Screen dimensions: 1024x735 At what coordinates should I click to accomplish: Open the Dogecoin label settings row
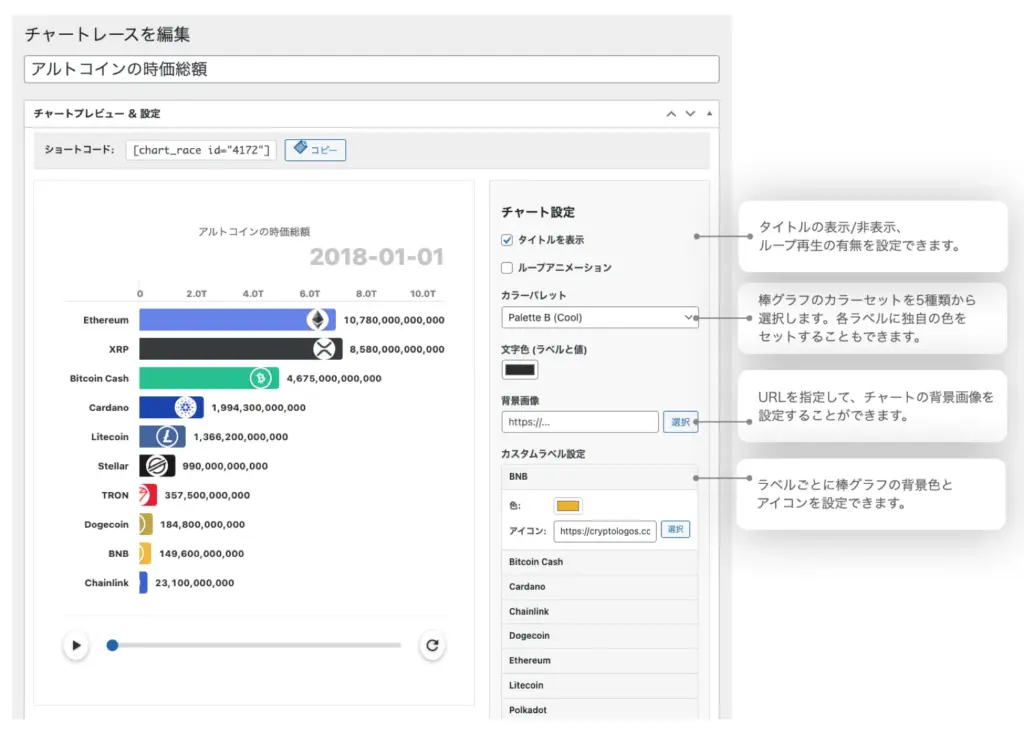(598, 636)
